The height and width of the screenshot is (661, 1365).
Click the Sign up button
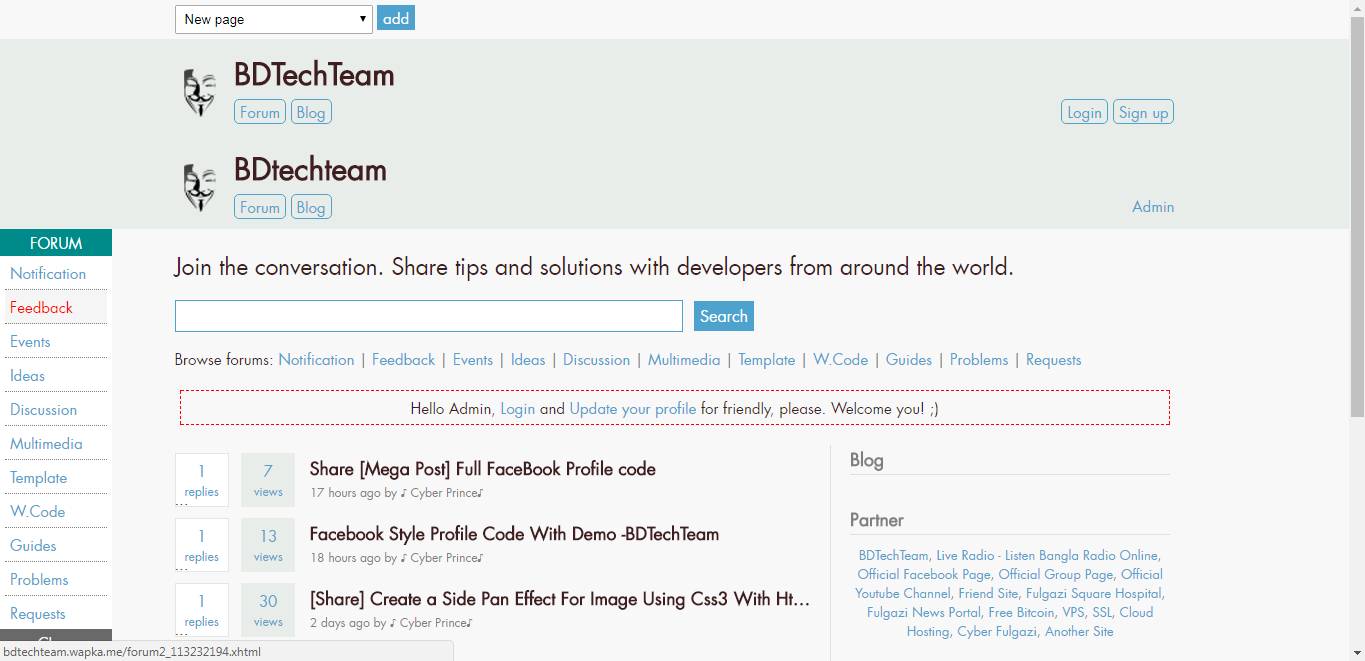point(1143,112)
